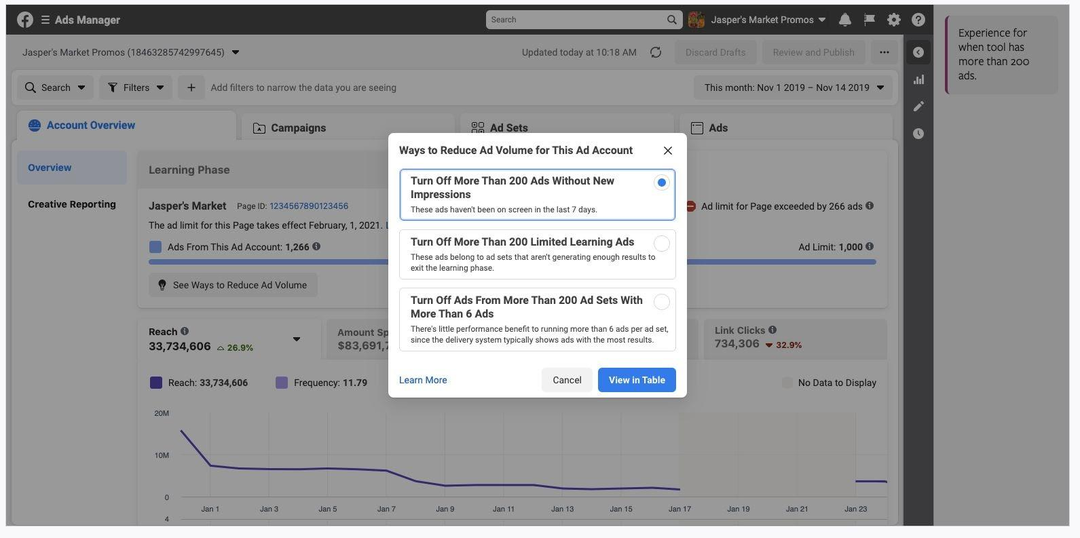Click See Ways to Reduce Ad Volume
Image resolution: width=1080 pixels, height=538 pixels.
click(x=233, y=285)
